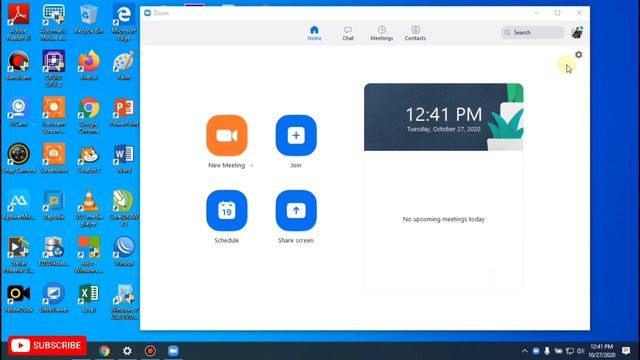Select the Firefox desktop shortcut
Image resolution: width=640 pixels, height=360 pixels.
[89, 65]
